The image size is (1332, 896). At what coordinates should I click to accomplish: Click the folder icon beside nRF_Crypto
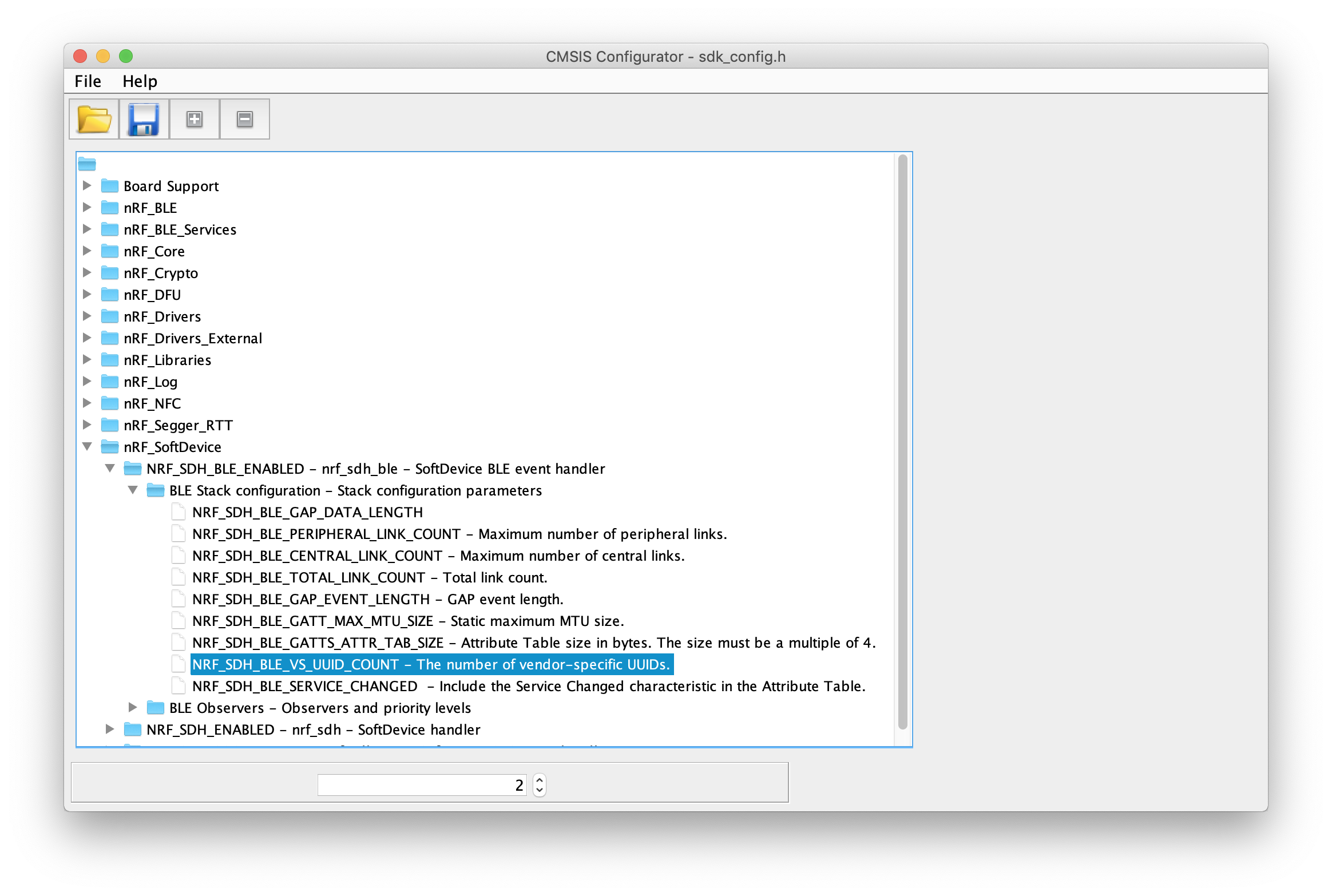tap(109, 272)
